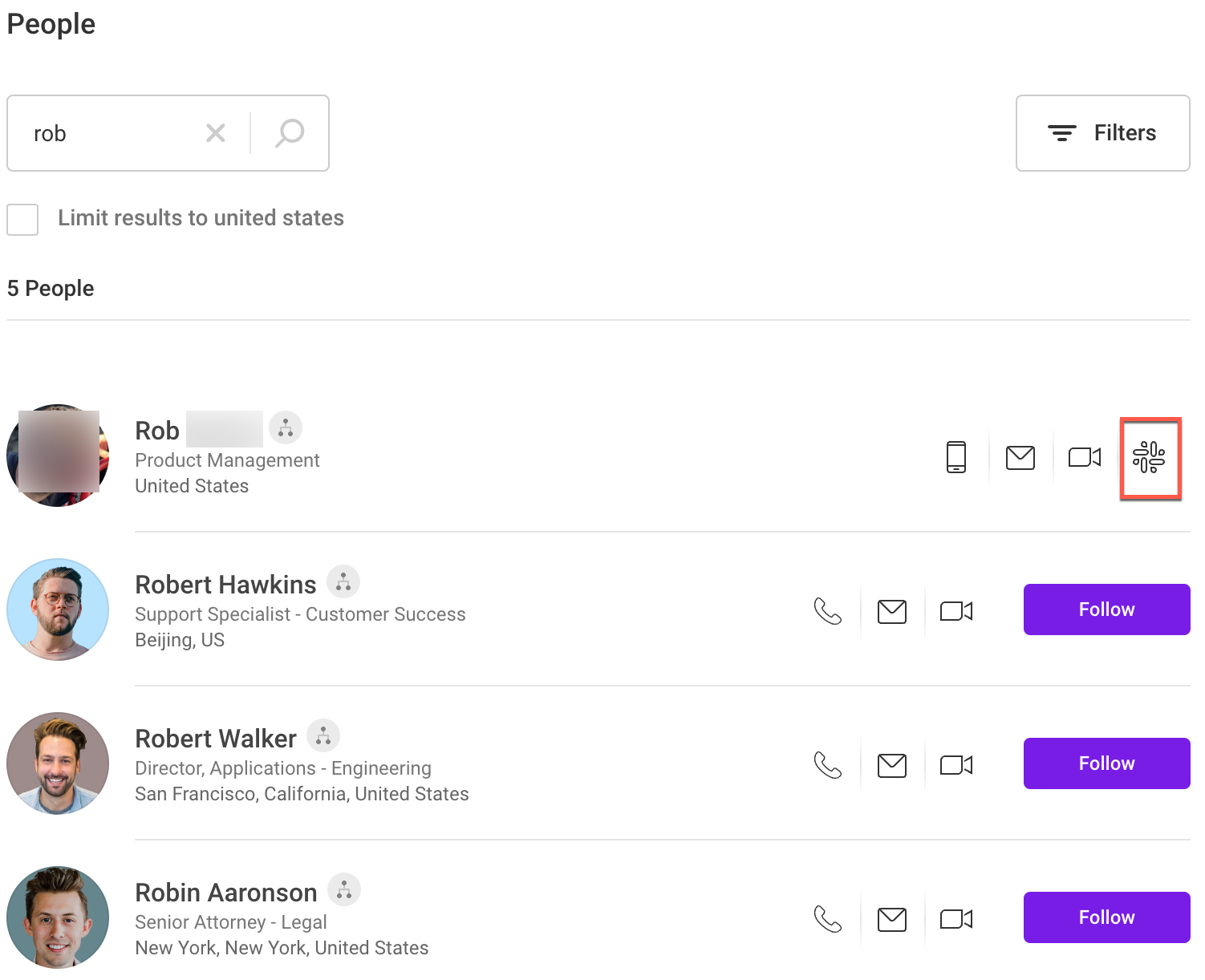Call Robert Hawkins using the phone icon

point(828,611)
